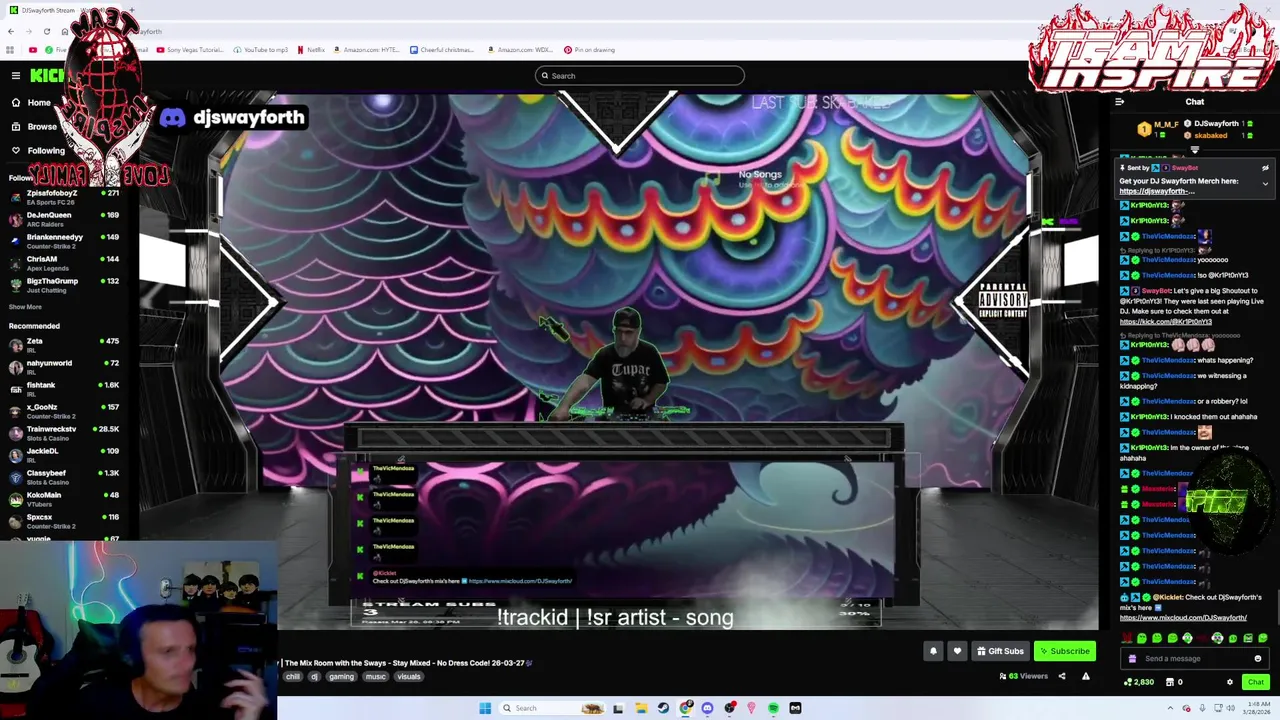The height and width of the screenshot is (720, 1280).
Task: Open followed channel Briankenneedyy
Action: 62,241
